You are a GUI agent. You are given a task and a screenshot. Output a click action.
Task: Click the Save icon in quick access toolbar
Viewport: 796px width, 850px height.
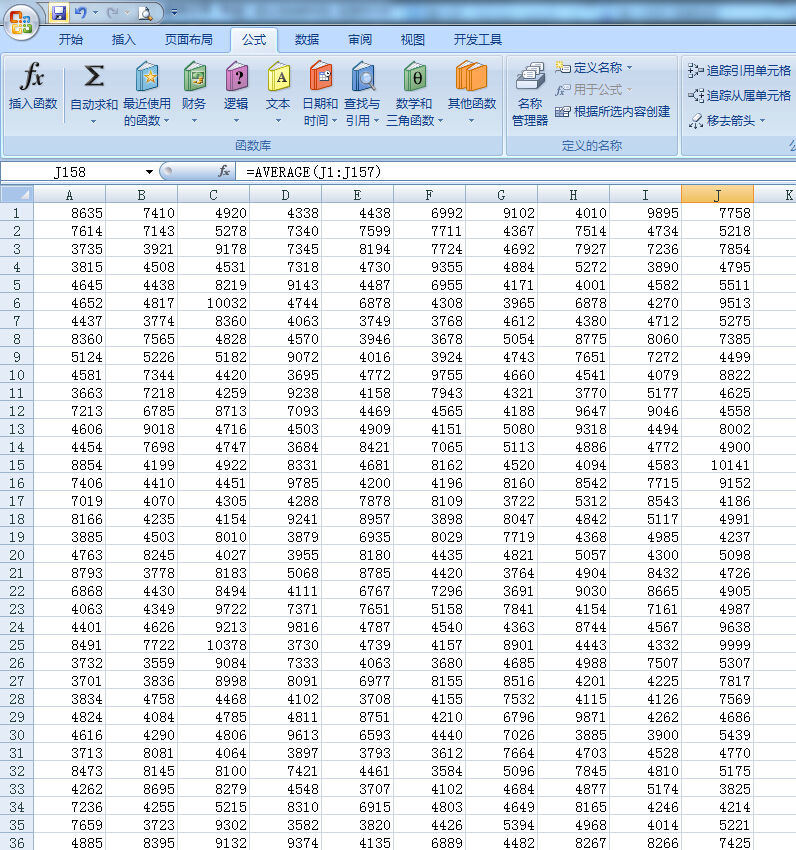point(59,13)
